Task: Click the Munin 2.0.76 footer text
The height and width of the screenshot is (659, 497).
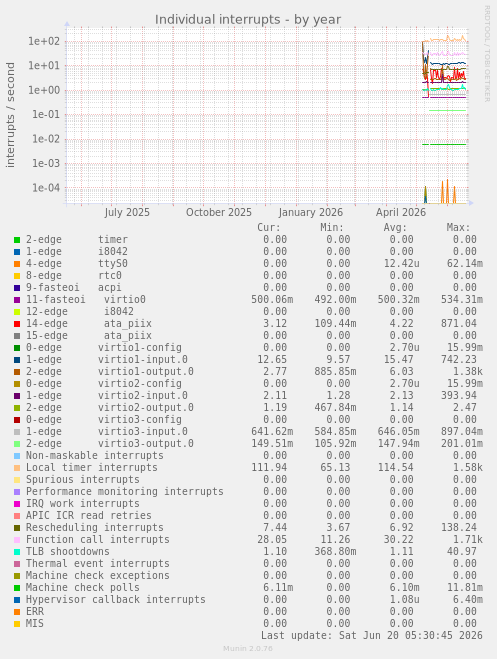Action: tap(247, 649)
